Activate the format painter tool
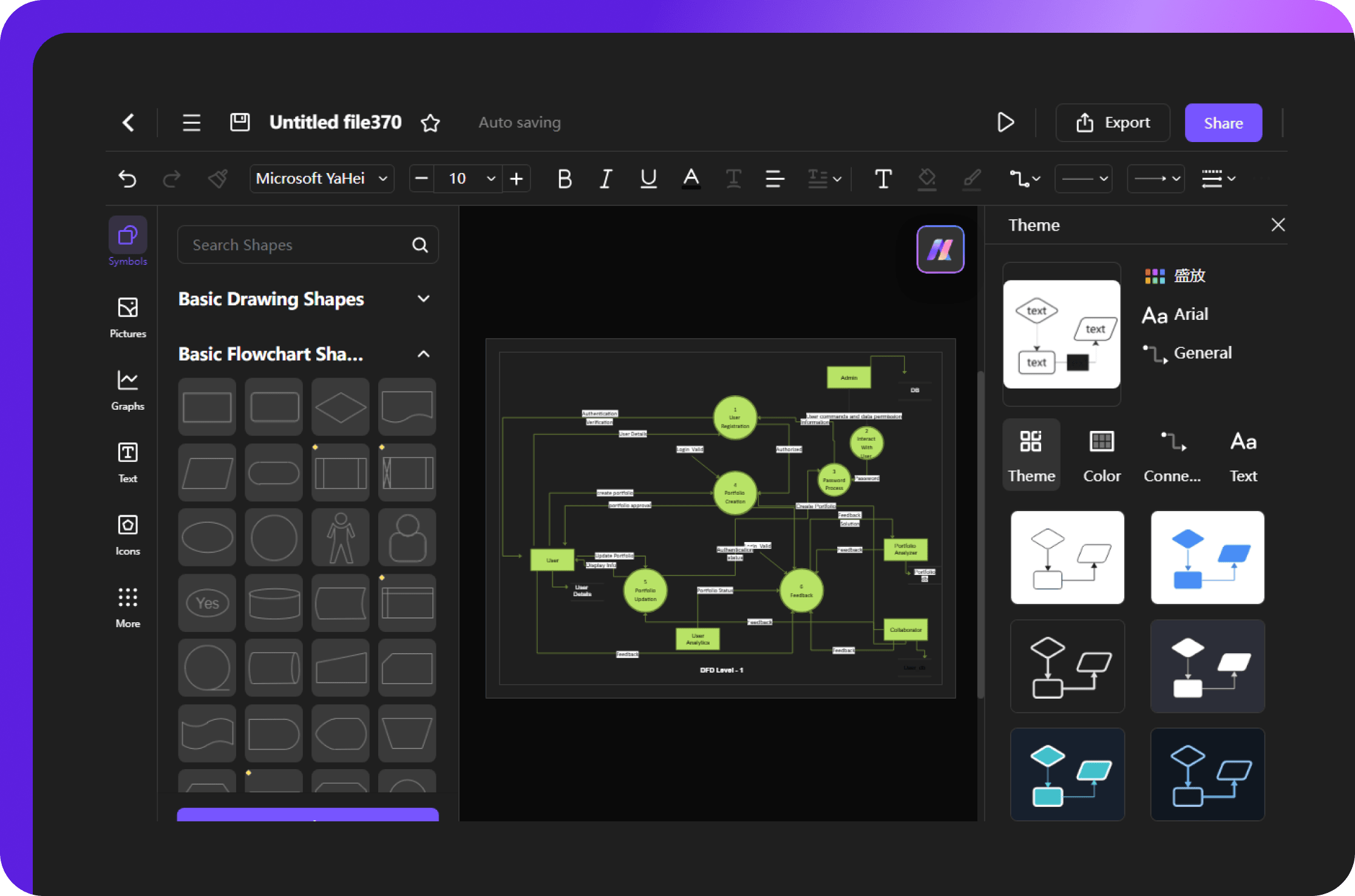 [217, 178]
